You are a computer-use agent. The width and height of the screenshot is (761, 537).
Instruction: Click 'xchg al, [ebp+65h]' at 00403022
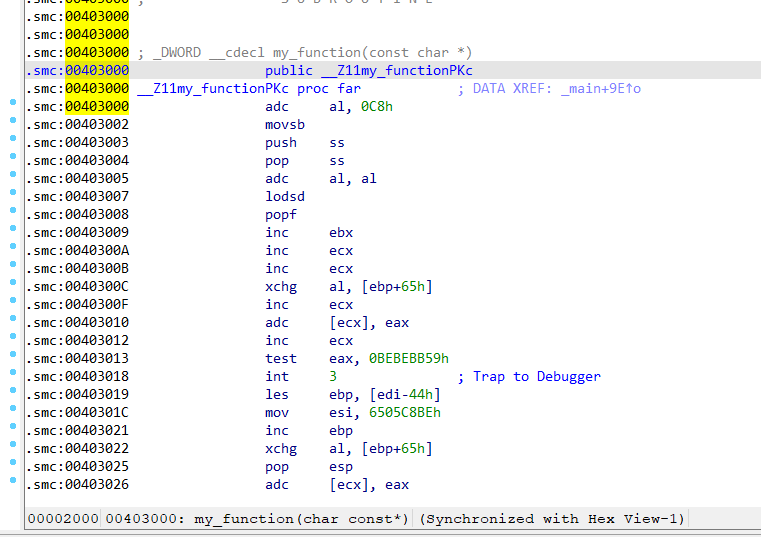[x=348, y=448]
